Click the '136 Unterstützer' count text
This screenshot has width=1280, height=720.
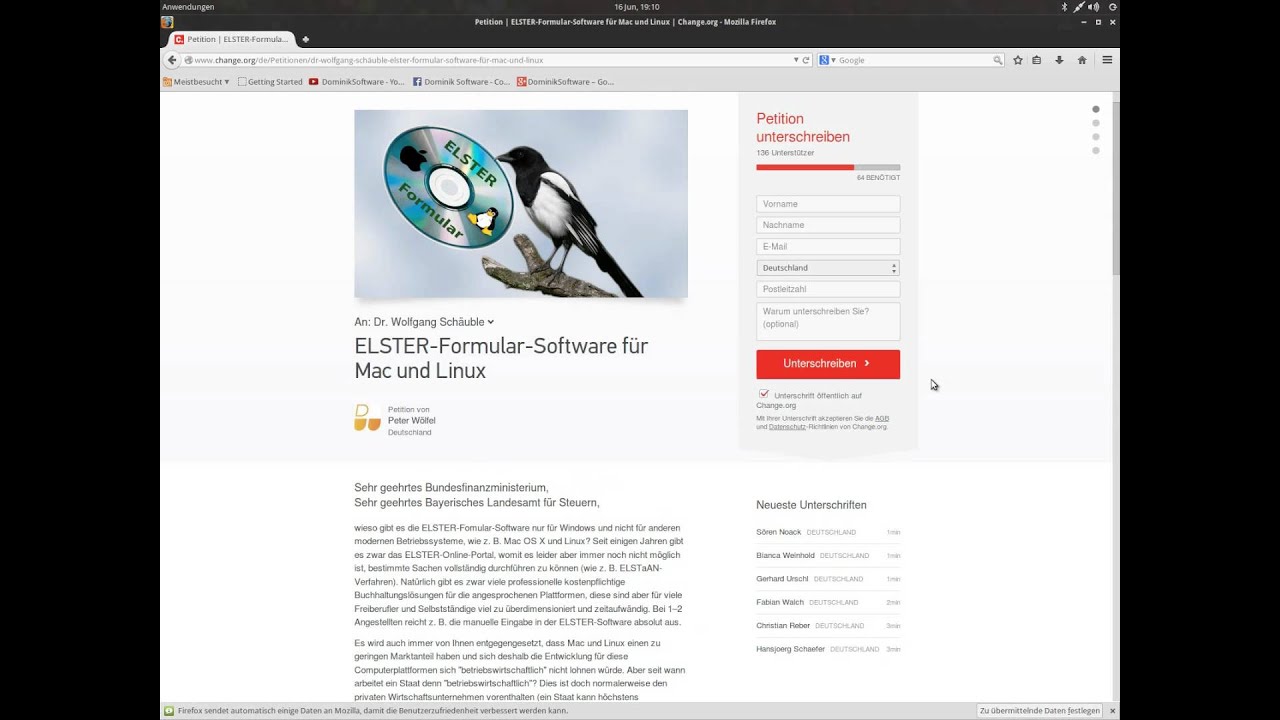click(x=785, y=153)
